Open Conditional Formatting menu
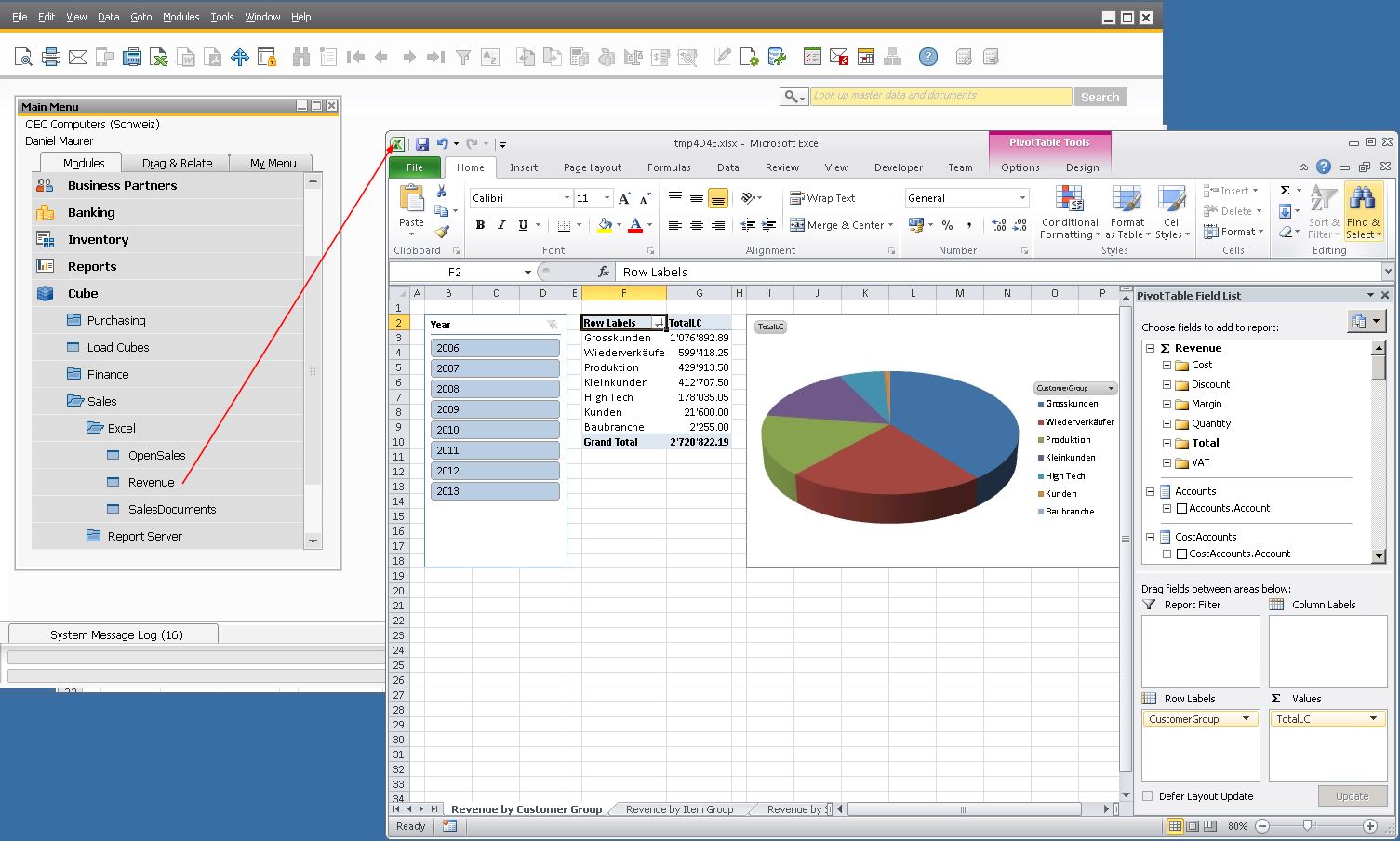This screenshot has height=841, width=1400. point(1070,212)
